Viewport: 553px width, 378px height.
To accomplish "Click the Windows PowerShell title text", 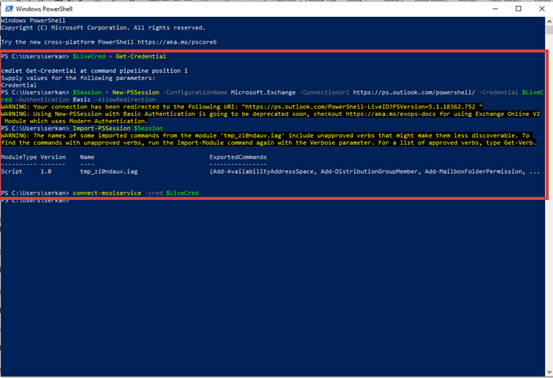I will click(x=44, y=9).
